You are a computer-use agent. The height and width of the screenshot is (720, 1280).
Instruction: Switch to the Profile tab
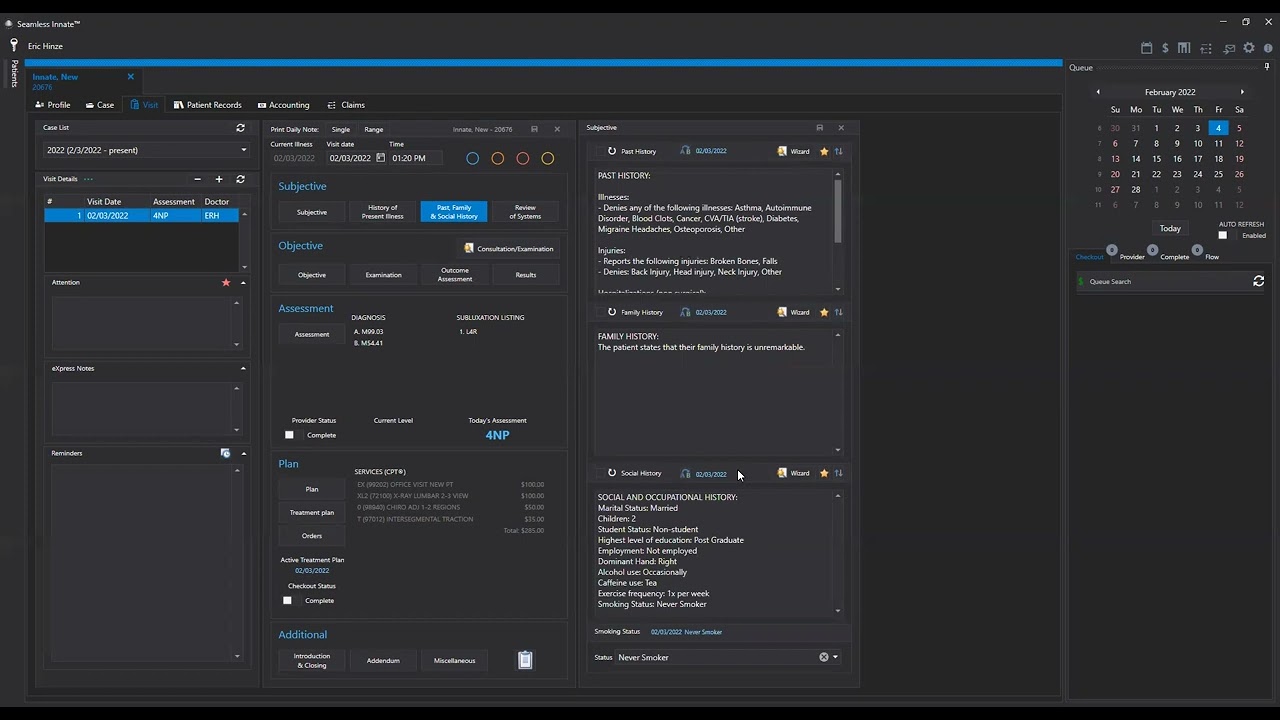[x=53, y=105]
